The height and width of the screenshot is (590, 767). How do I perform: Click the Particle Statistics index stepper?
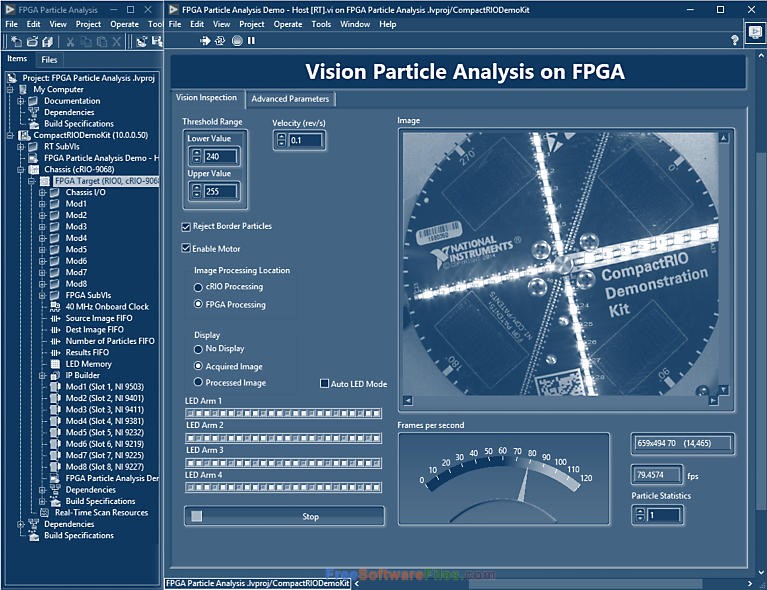pyautogui.click(x=640, y=515)
